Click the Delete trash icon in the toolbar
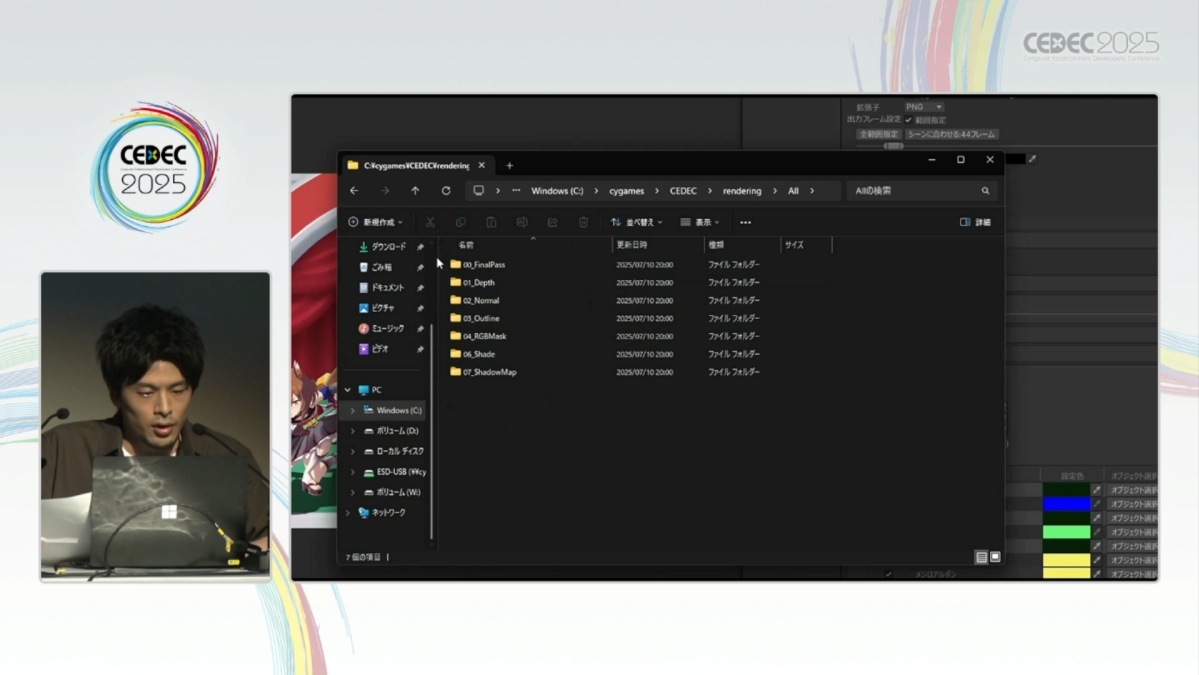 coord(583,222)
